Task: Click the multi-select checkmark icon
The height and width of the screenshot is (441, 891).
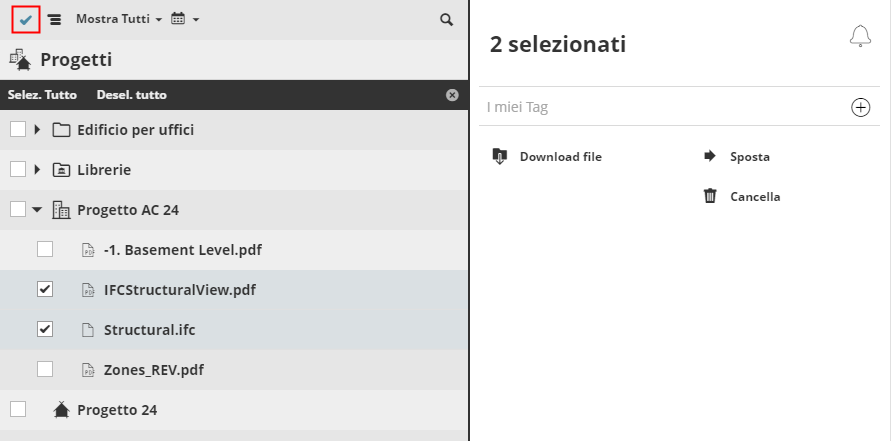Action: tap(26, 19)
